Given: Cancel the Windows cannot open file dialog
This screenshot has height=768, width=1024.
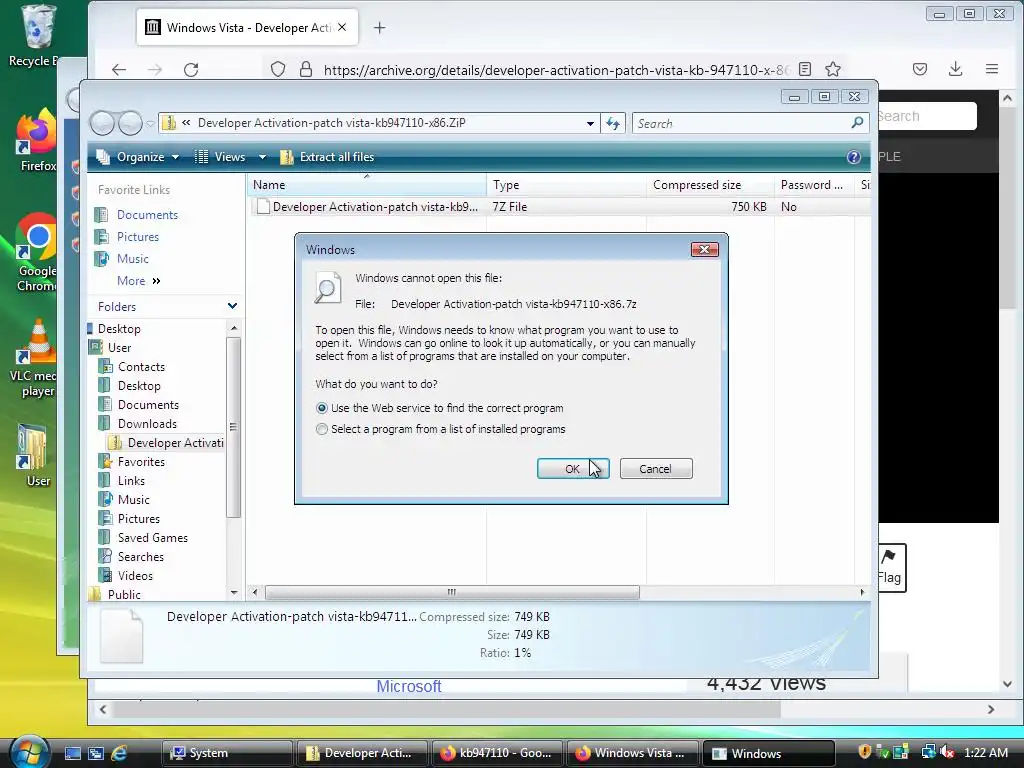Looking at the screenshot, I should point(656,468).
